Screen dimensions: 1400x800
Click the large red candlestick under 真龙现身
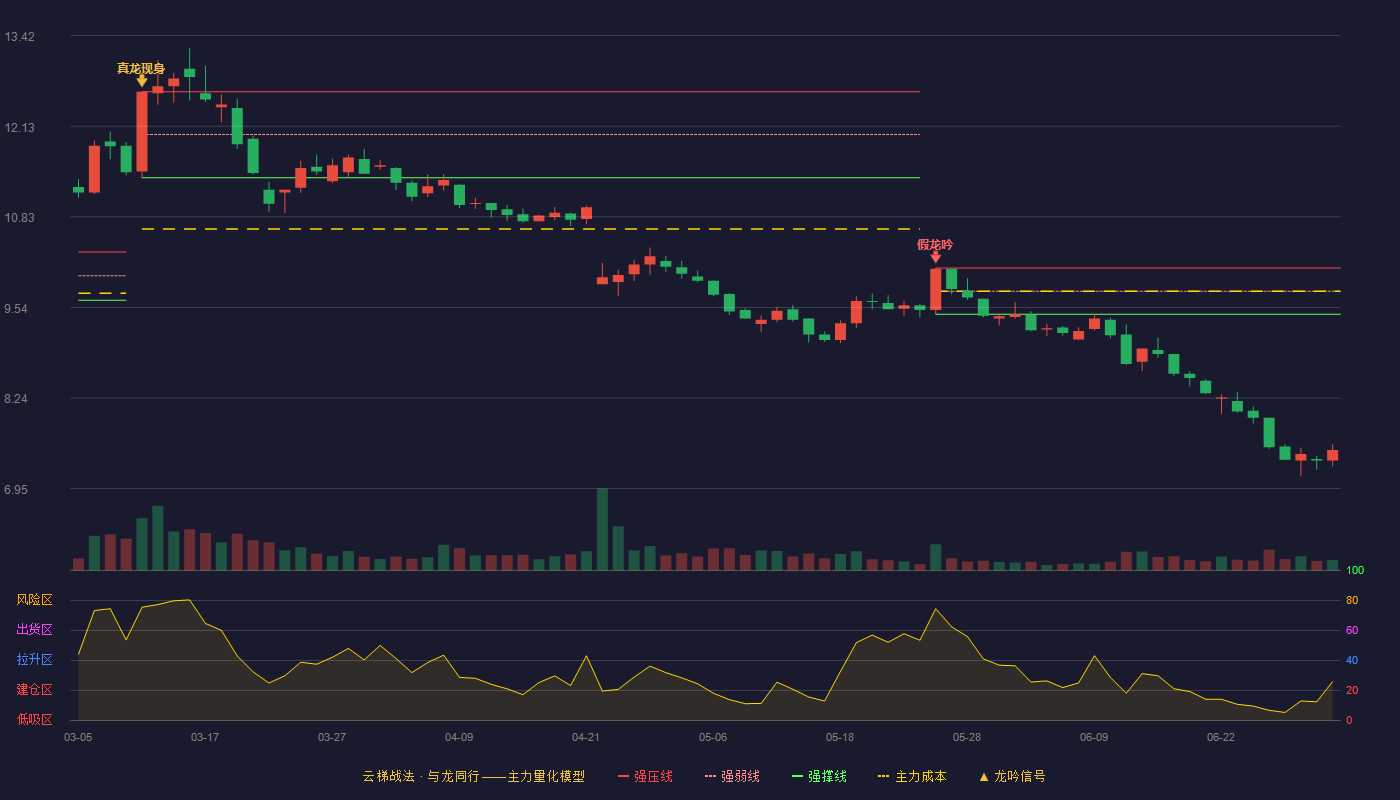(142, 132)
